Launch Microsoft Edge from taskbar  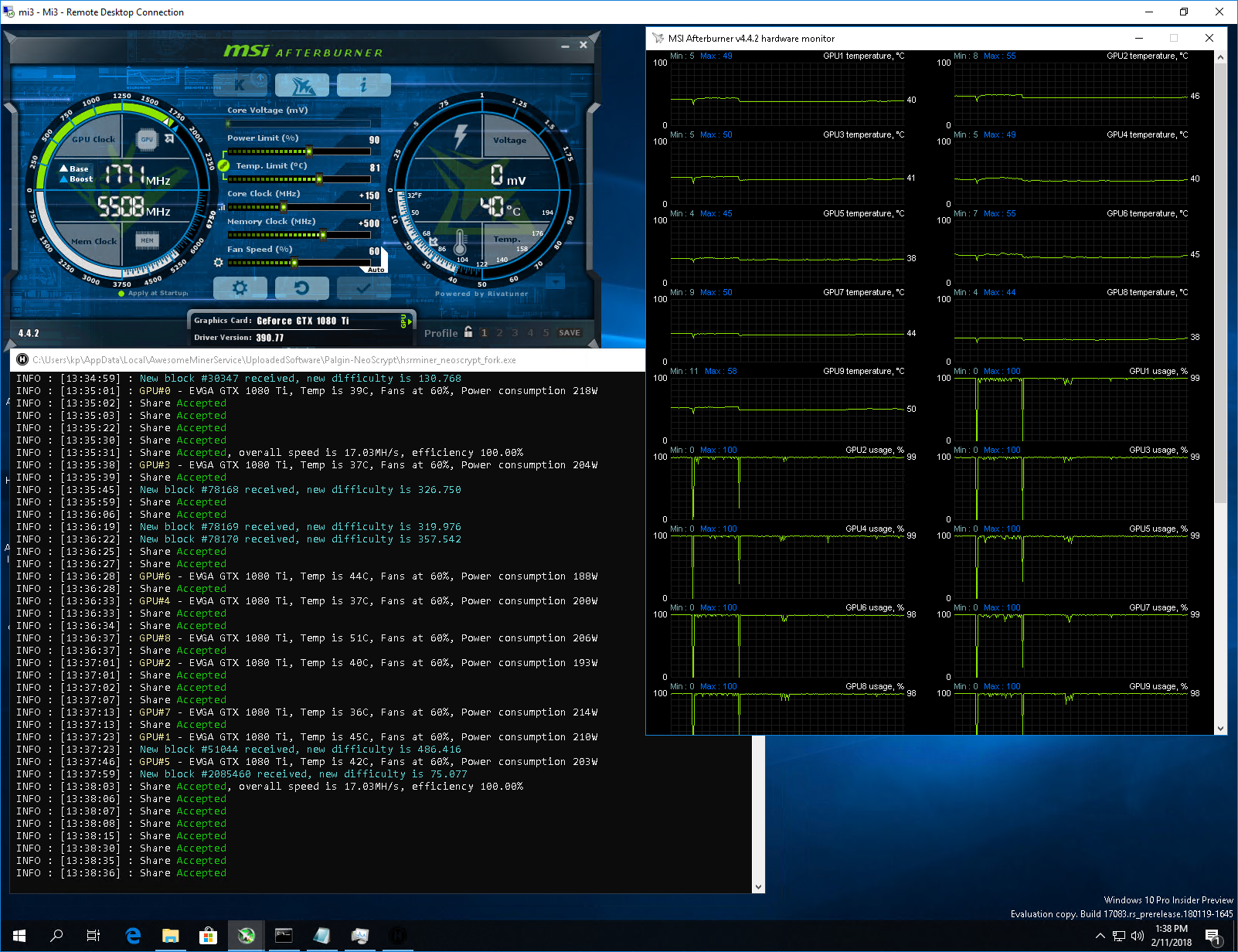[133, 936]
